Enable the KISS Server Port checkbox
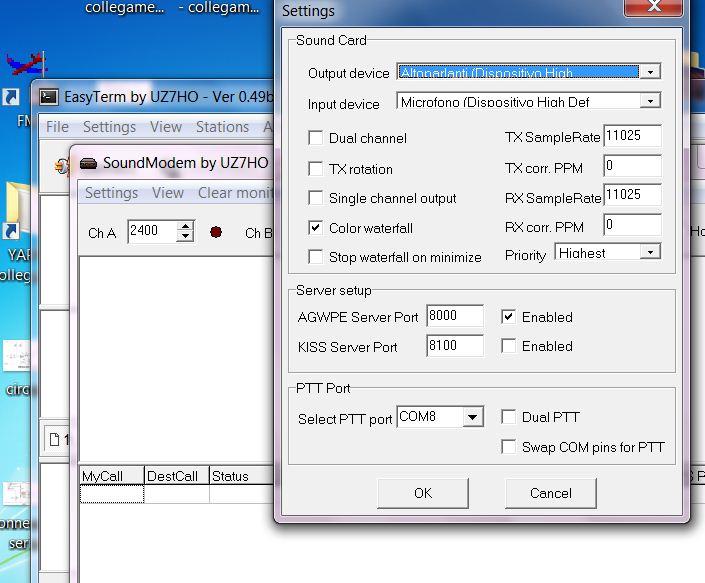The height and width of the screenshot is (583, 705). [x=509, y=346]
